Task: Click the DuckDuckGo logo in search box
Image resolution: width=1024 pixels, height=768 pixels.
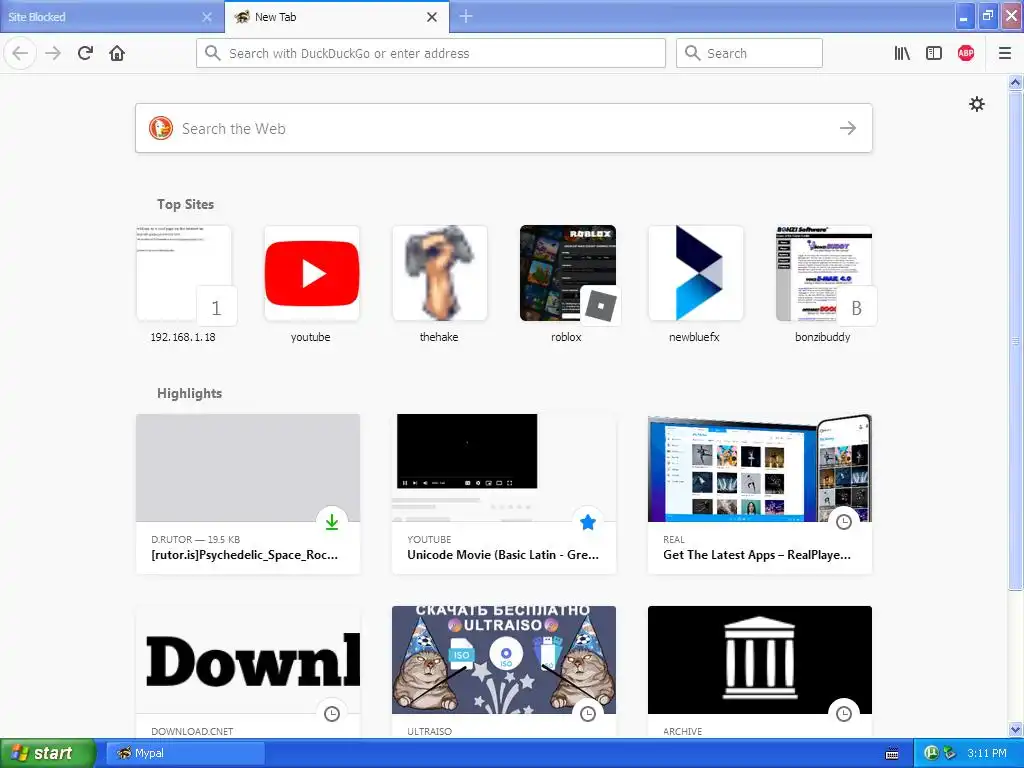Action: coord(161,128)
